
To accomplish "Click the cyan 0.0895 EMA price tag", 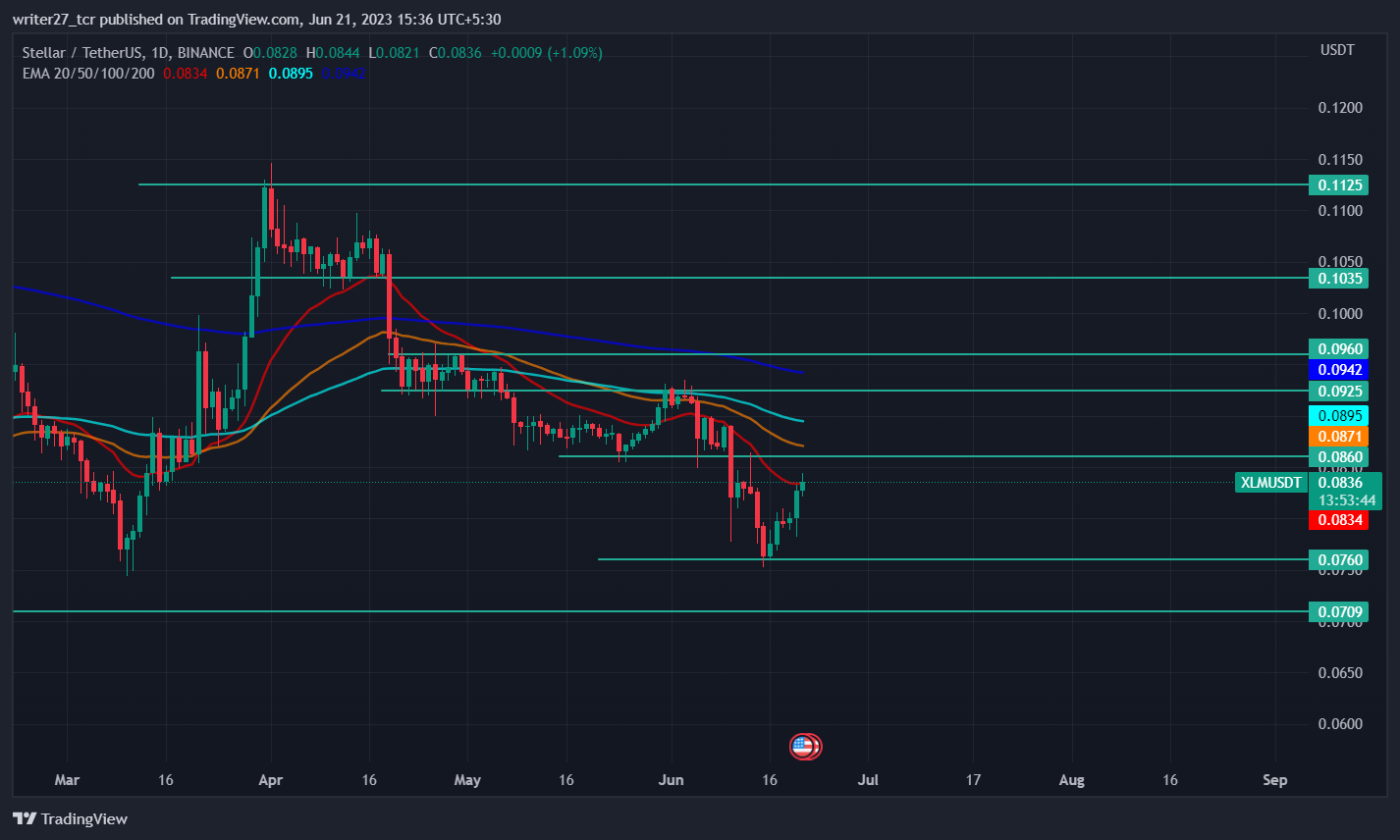I will [x=1339, y=415].
